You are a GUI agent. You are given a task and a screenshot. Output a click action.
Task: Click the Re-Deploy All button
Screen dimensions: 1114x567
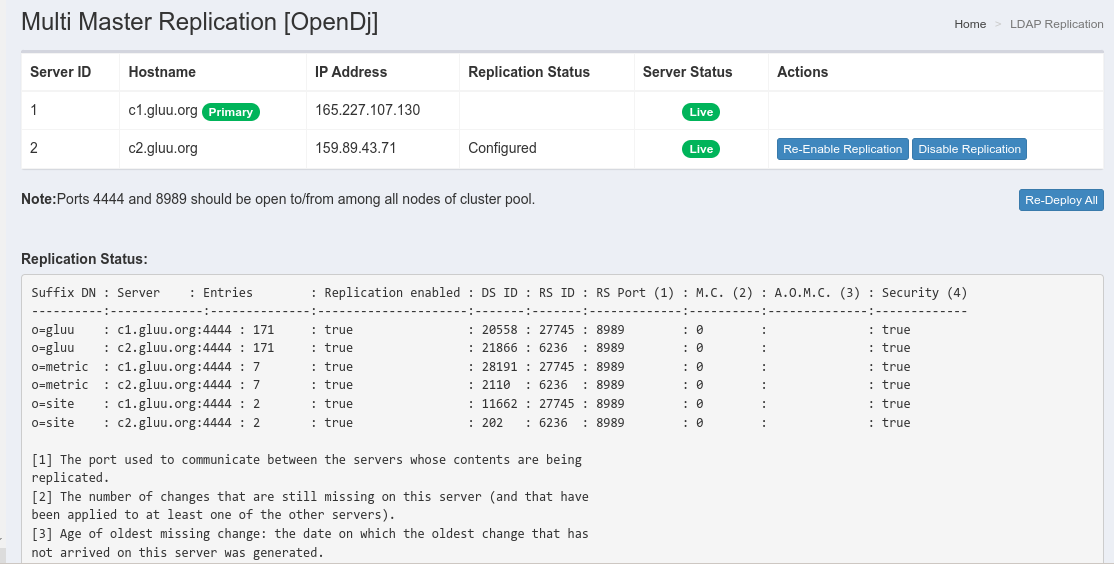[1061, 200]
